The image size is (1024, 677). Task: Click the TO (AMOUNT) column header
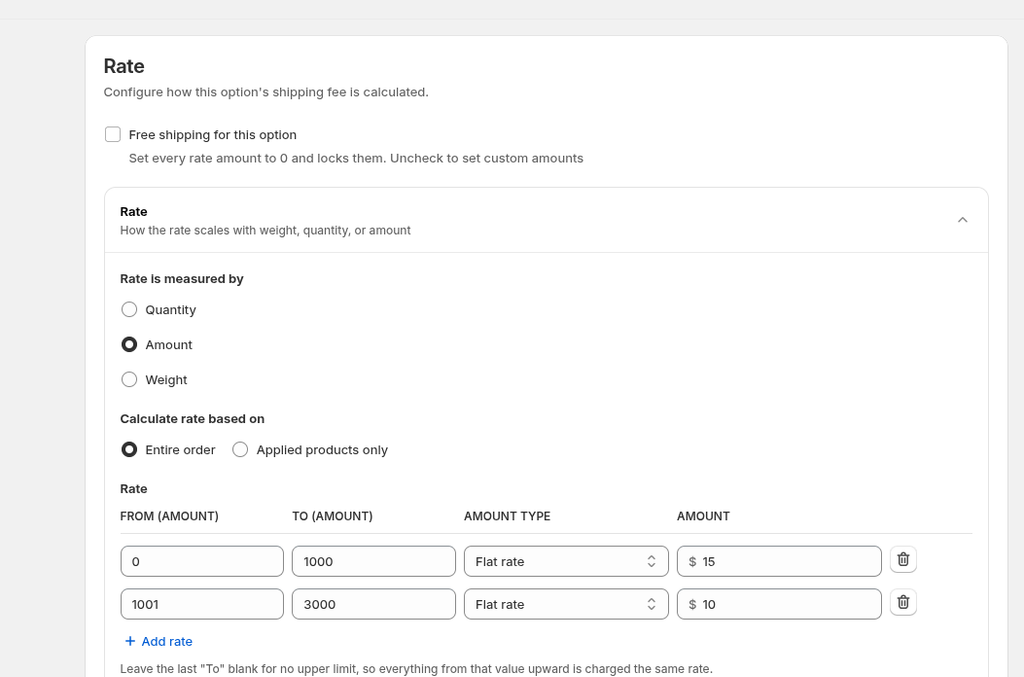tap(332, 516)
